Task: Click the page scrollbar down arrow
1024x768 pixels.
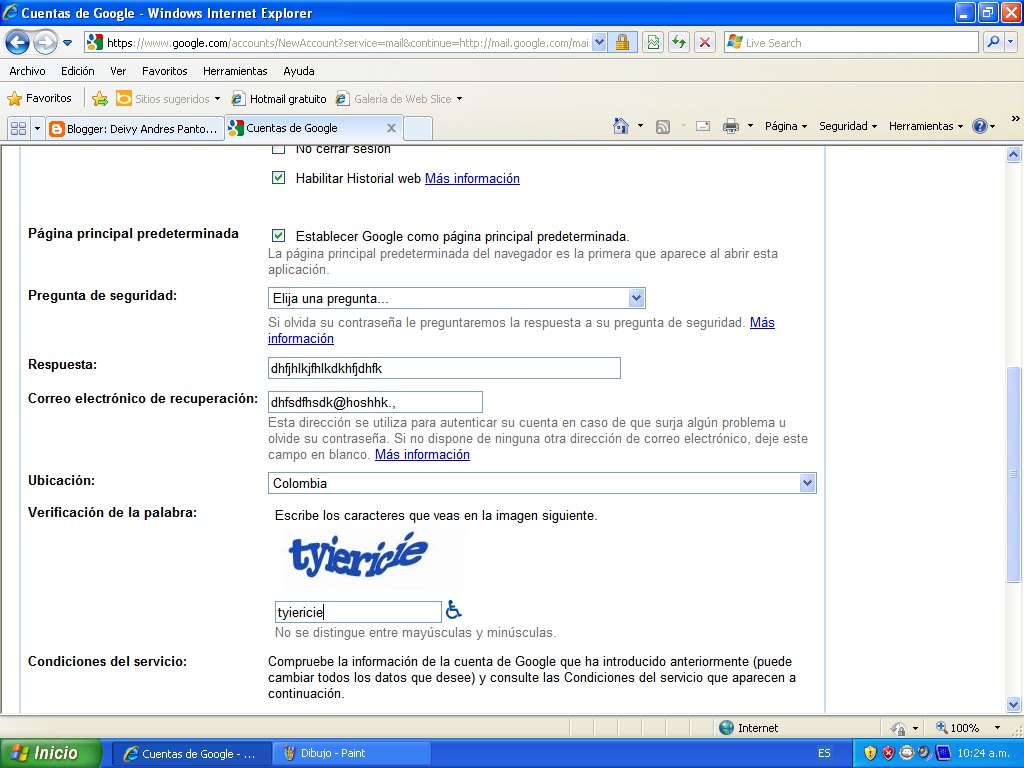Action: [x=1014, y=705]
